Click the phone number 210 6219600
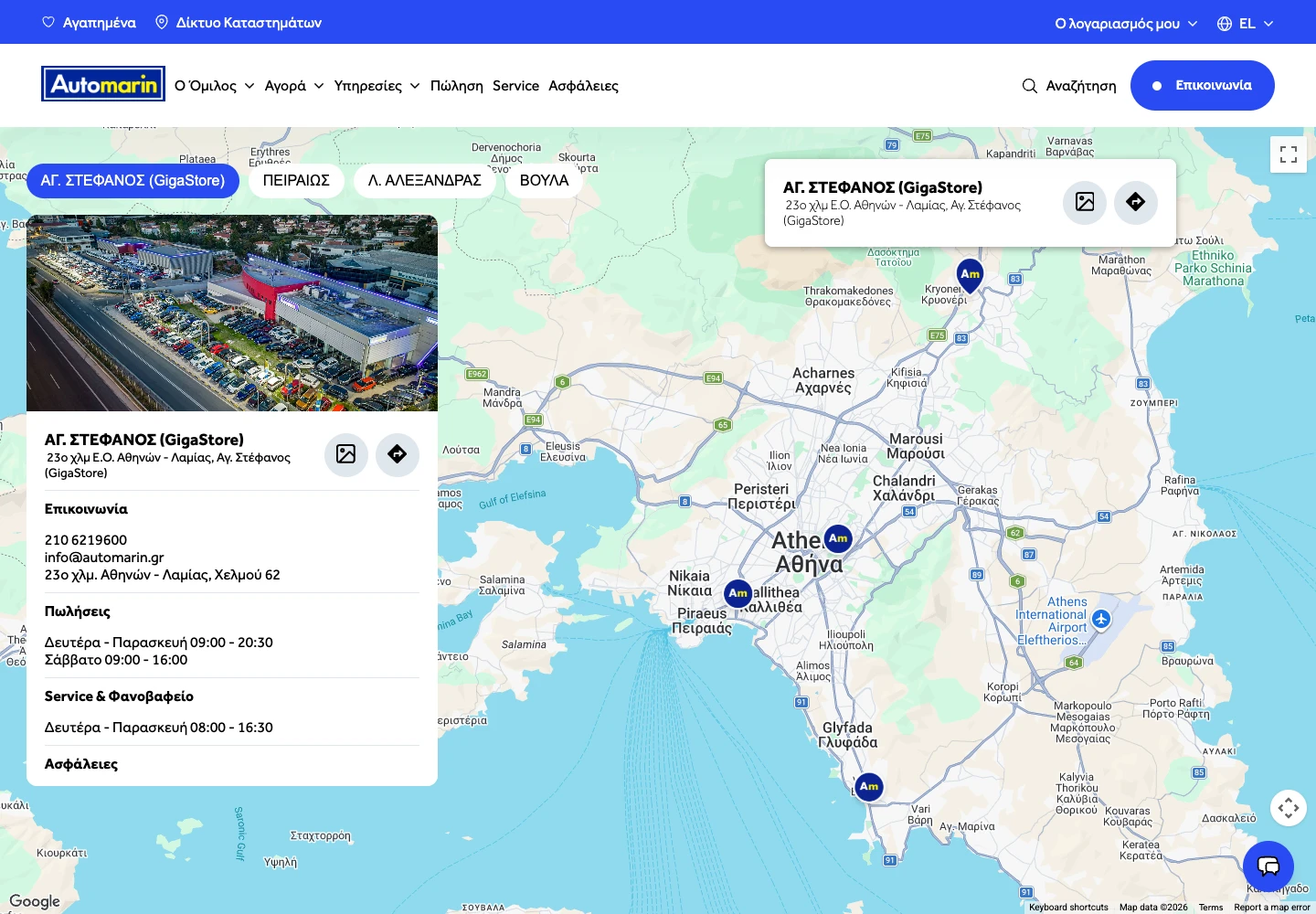 pos(86,540)
